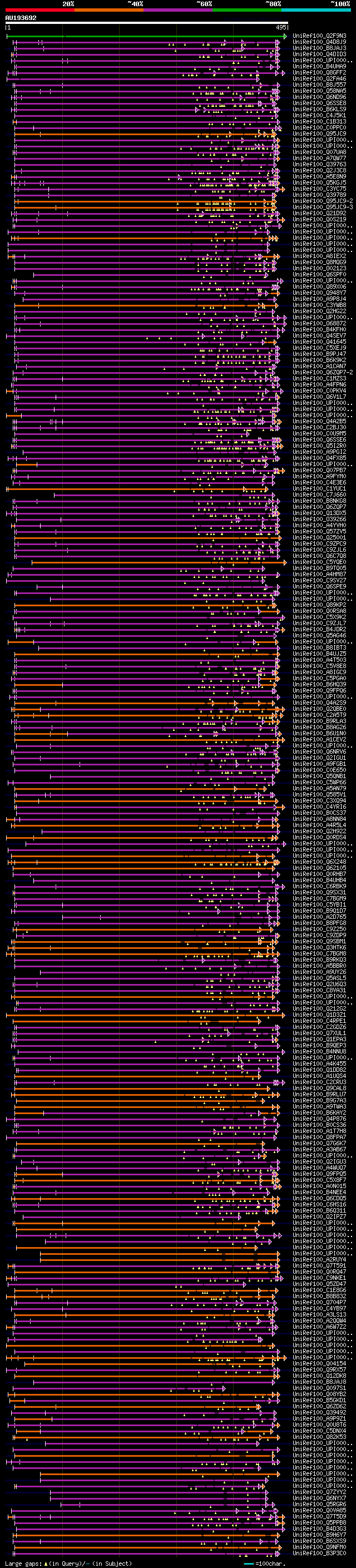The height and width of the screenshot is (1568, 356).
Task: Select hit UniRef100_B4UJZ5
Action: 319,654
